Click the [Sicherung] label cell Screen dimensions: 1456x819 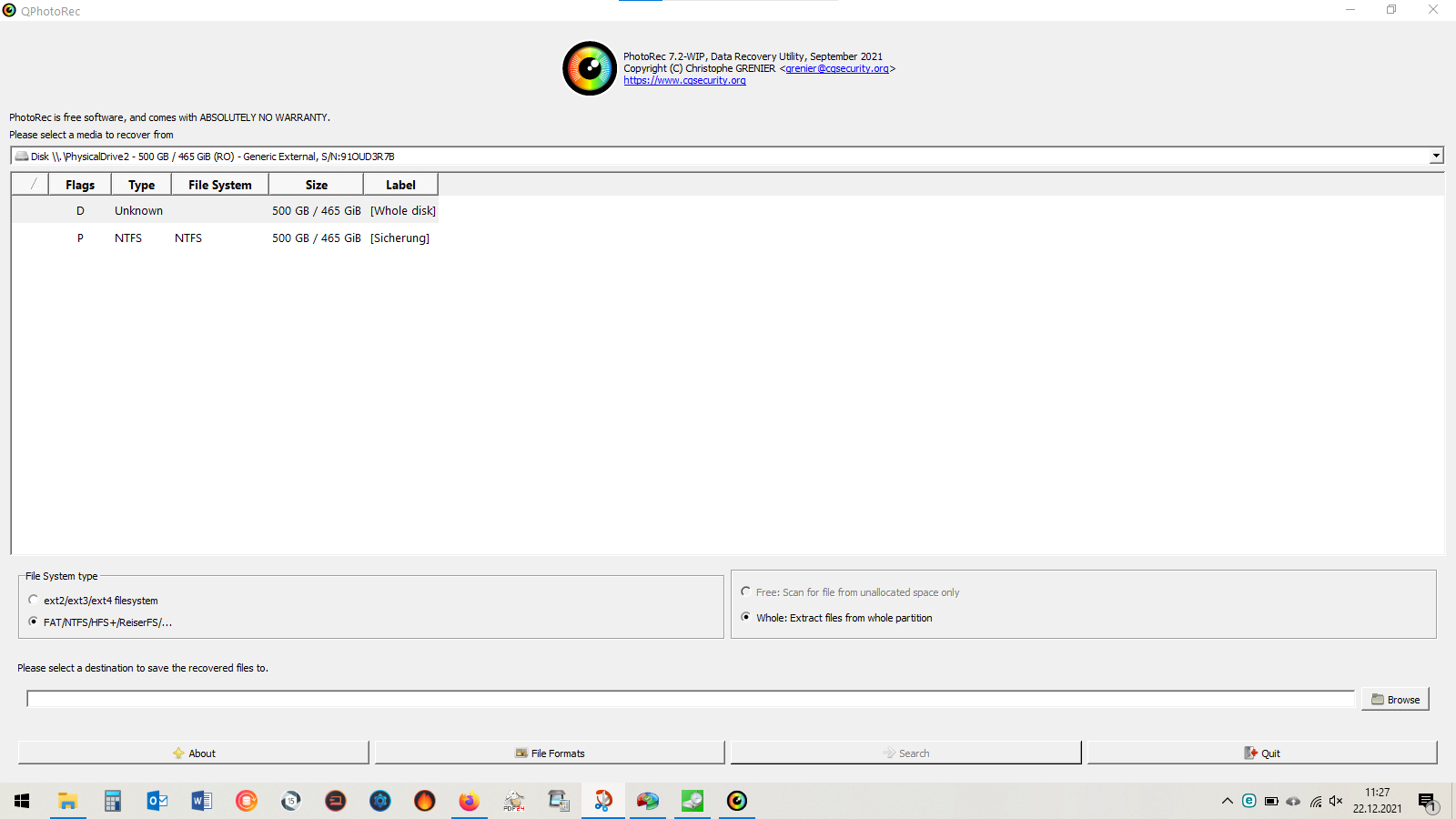point(399,238)
